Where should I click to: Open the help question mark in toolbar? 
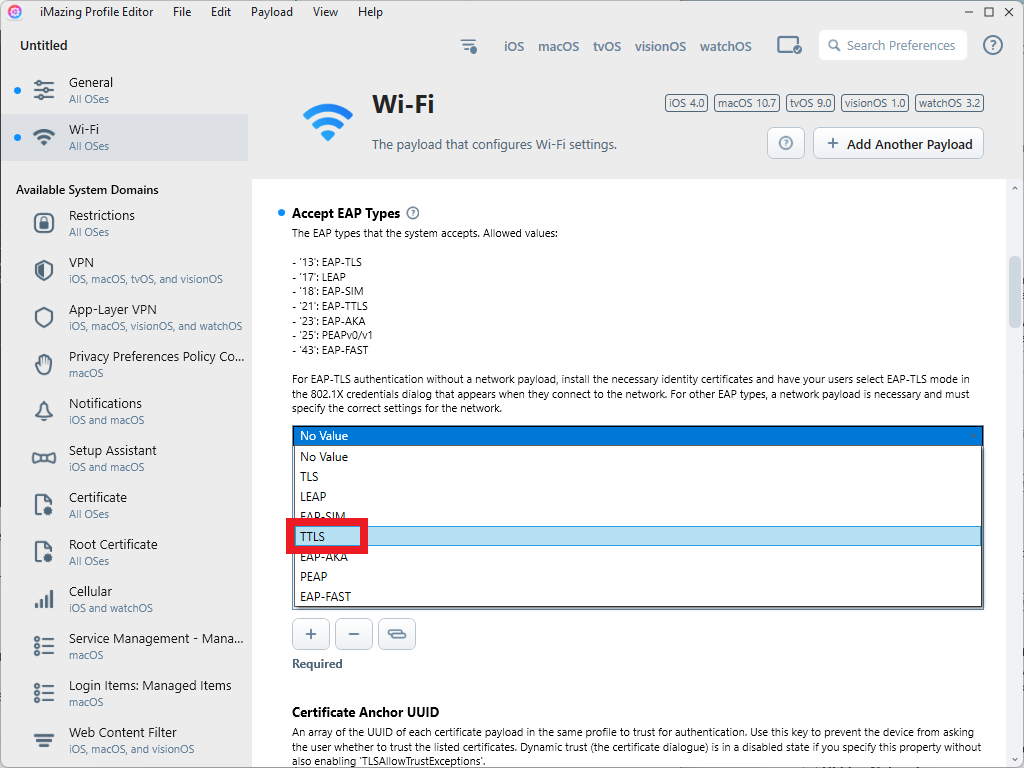993,45
